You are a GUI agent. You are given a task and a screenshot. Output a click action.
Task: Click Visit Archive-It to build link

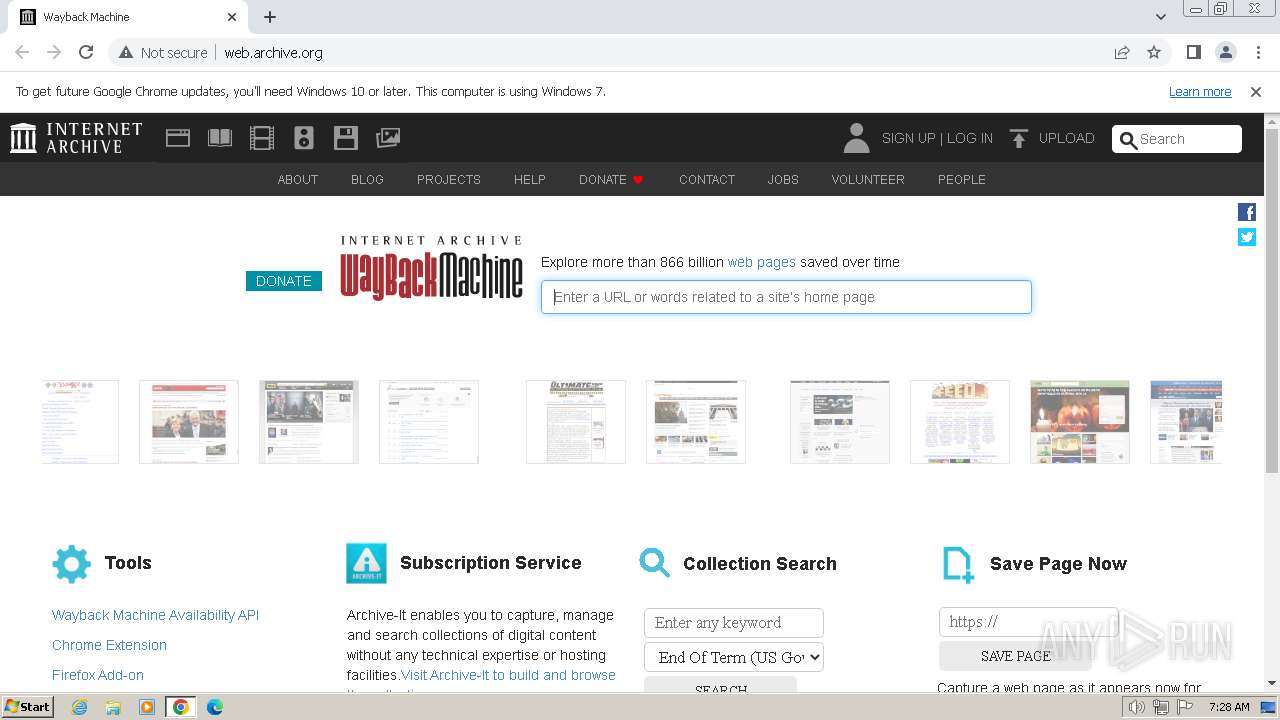[508, 675]
